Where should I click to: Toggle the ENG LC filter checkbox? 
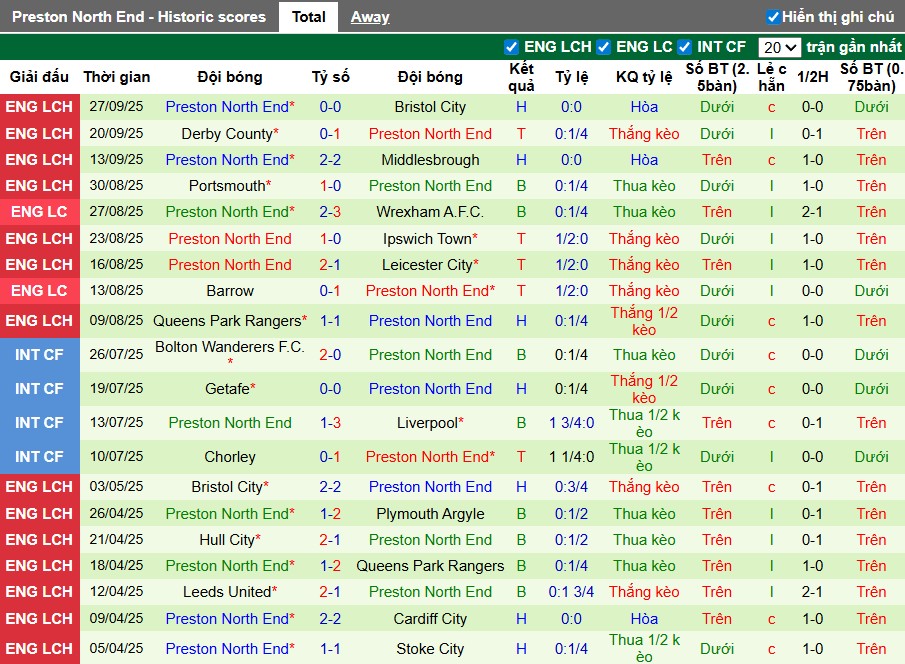(602, 47)
